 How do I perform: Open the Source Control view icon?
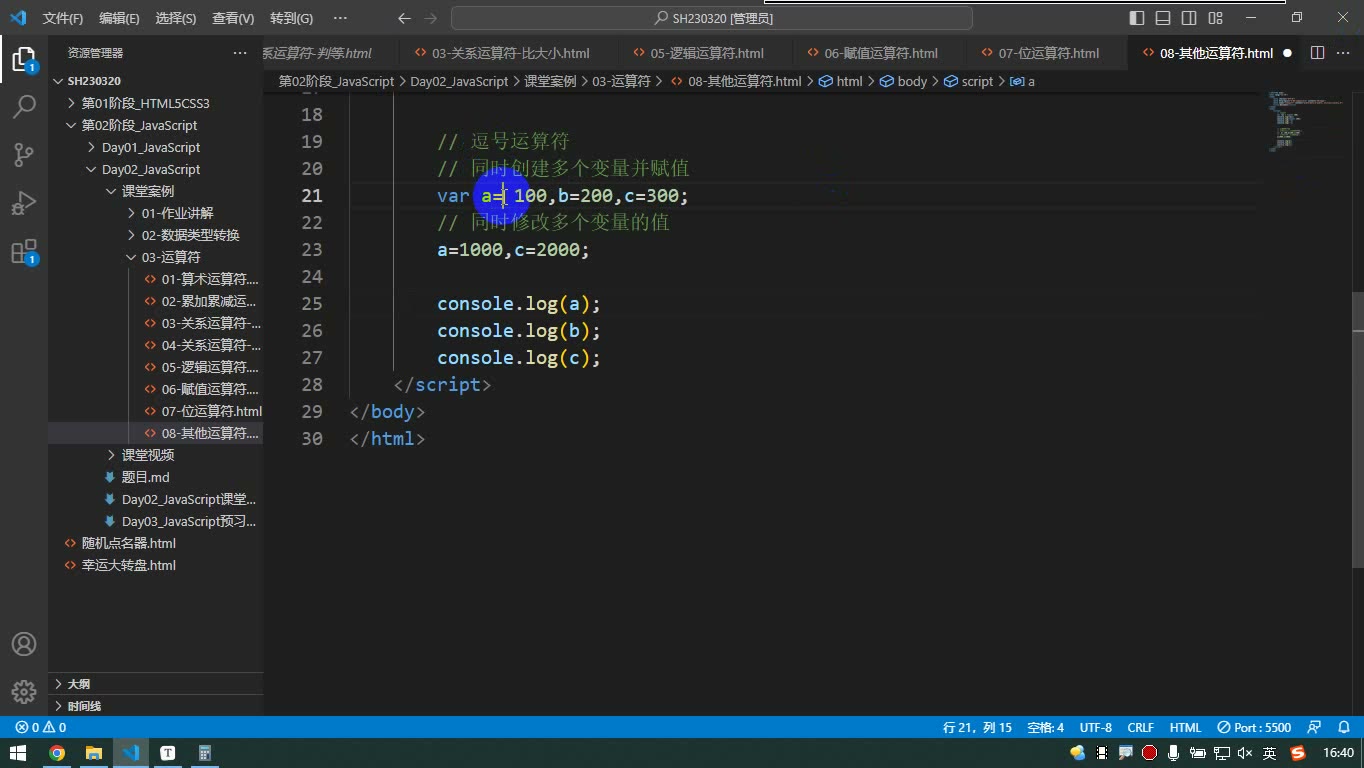click(24, 154)
